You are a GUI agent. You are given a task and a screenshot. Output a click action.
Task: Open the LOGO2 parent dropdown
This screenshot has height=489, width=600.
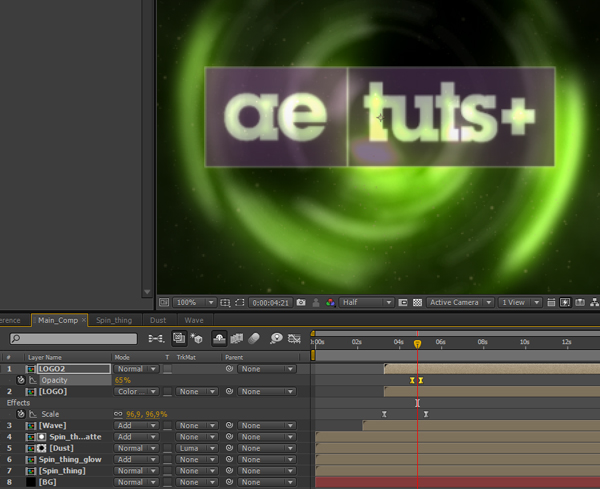coord(267,369)
